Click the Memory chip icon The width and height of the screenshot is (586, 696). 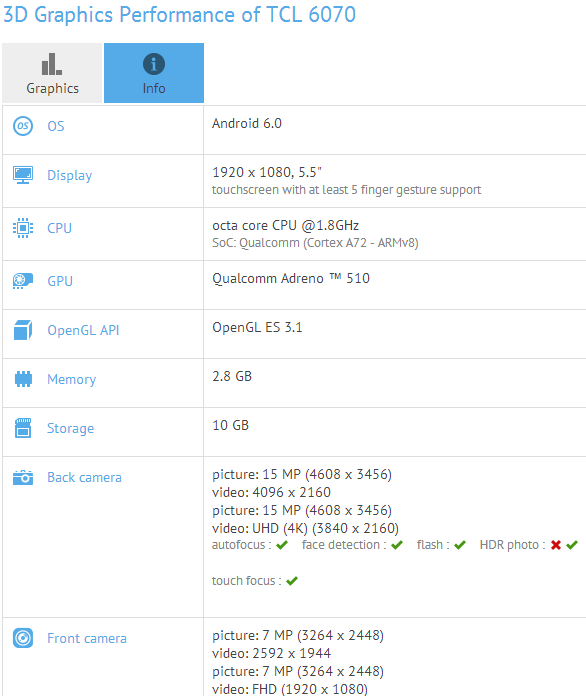click(23, 379)
